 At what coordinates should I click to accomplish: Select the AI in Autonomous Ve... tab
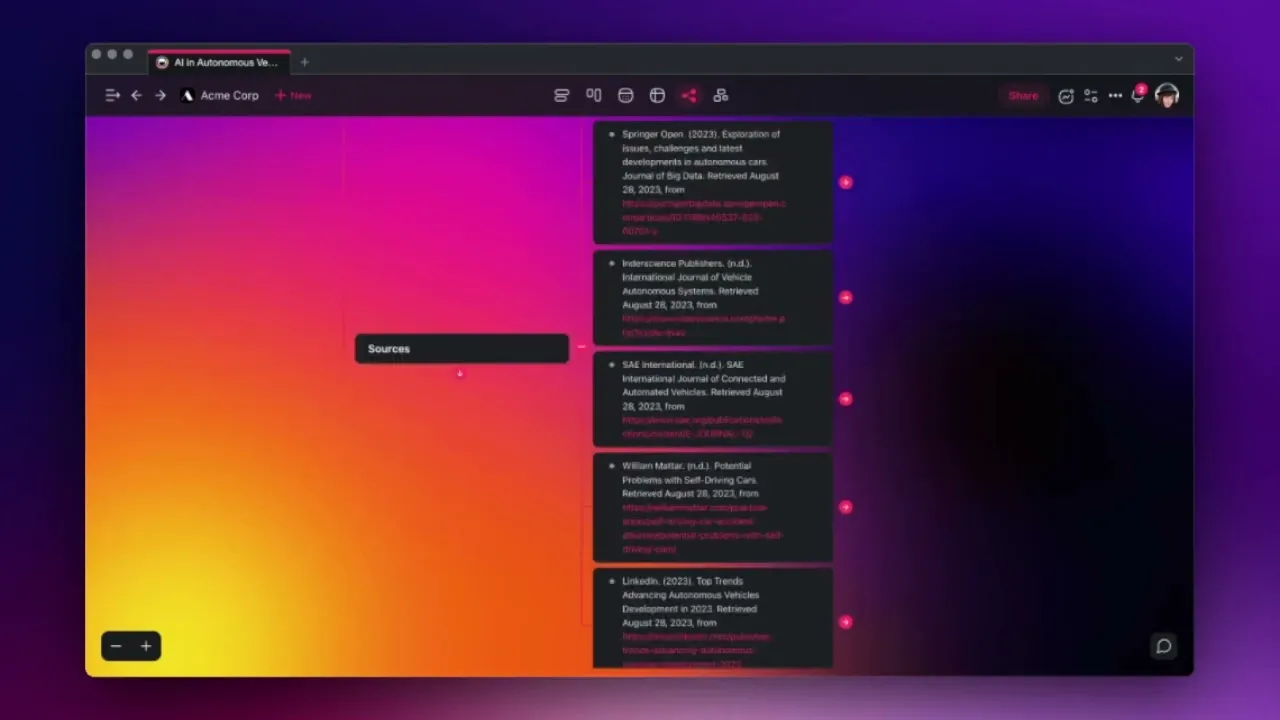click(219, 62)
